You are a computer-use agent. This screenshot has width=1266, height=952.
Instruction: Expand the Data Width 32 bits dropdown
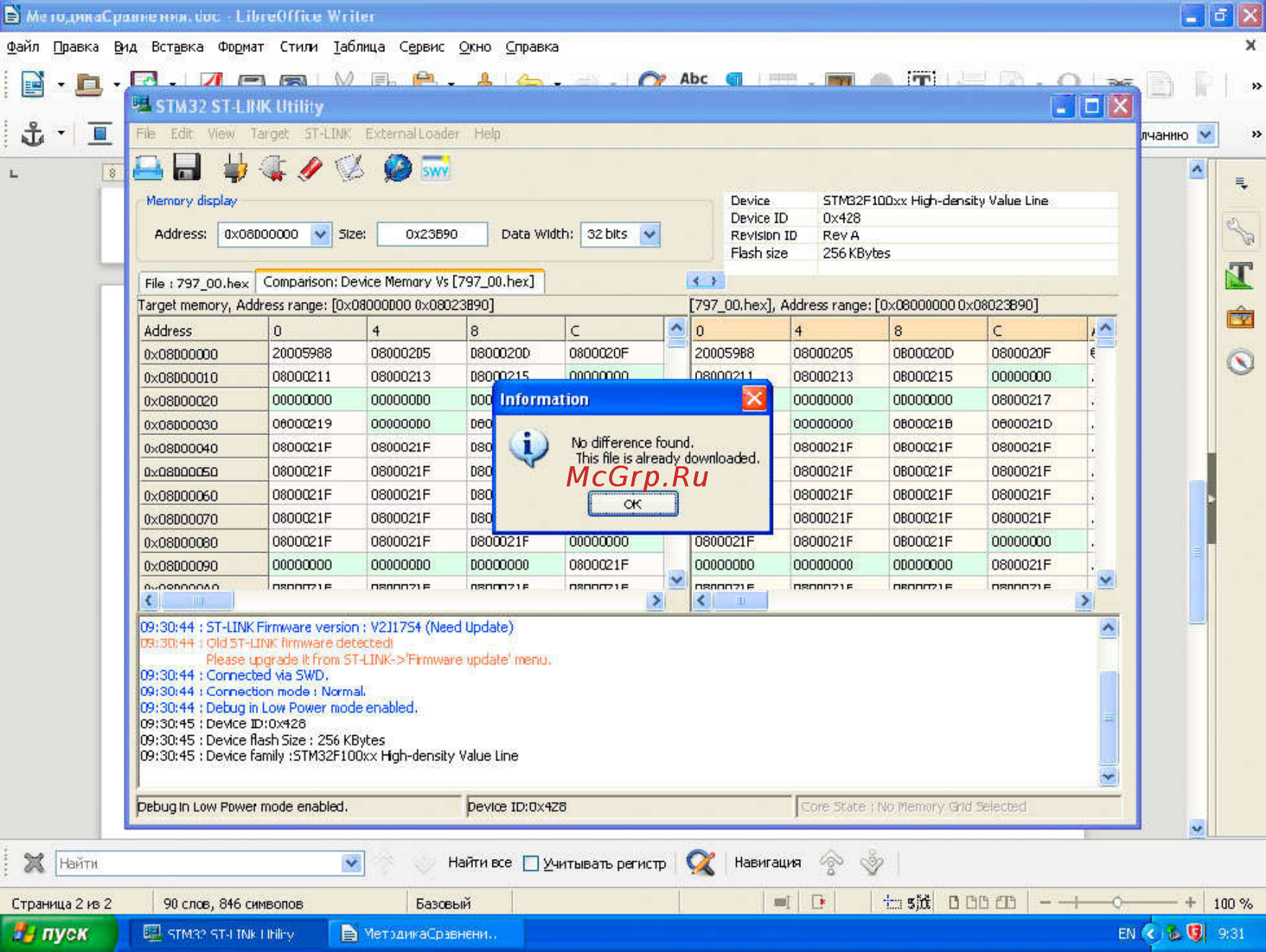650,234
